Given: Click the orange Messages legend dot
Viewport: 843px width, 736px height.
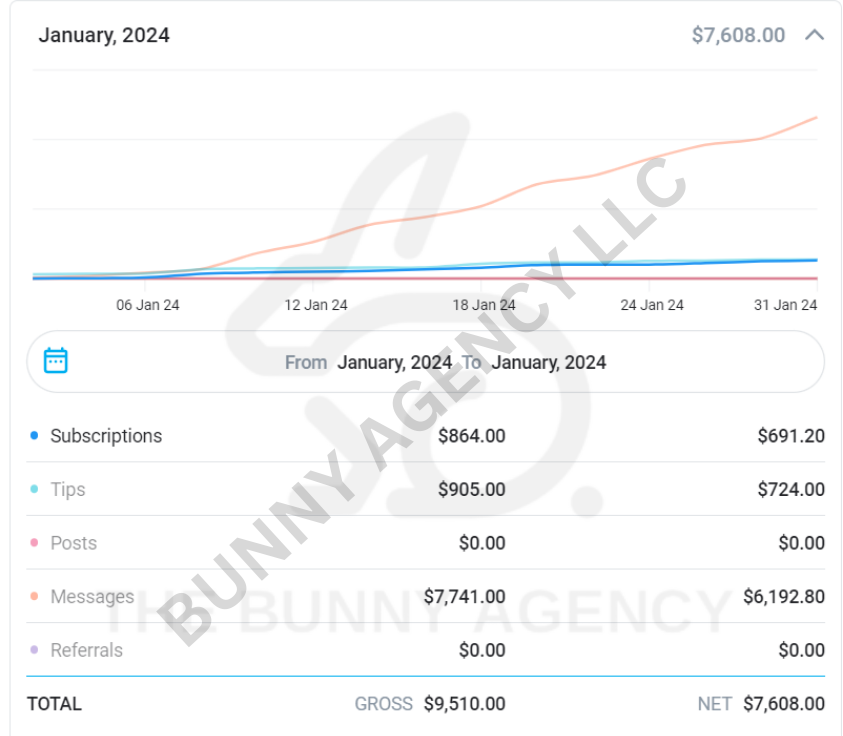Looking at the screenshot, I should [34, 596].
